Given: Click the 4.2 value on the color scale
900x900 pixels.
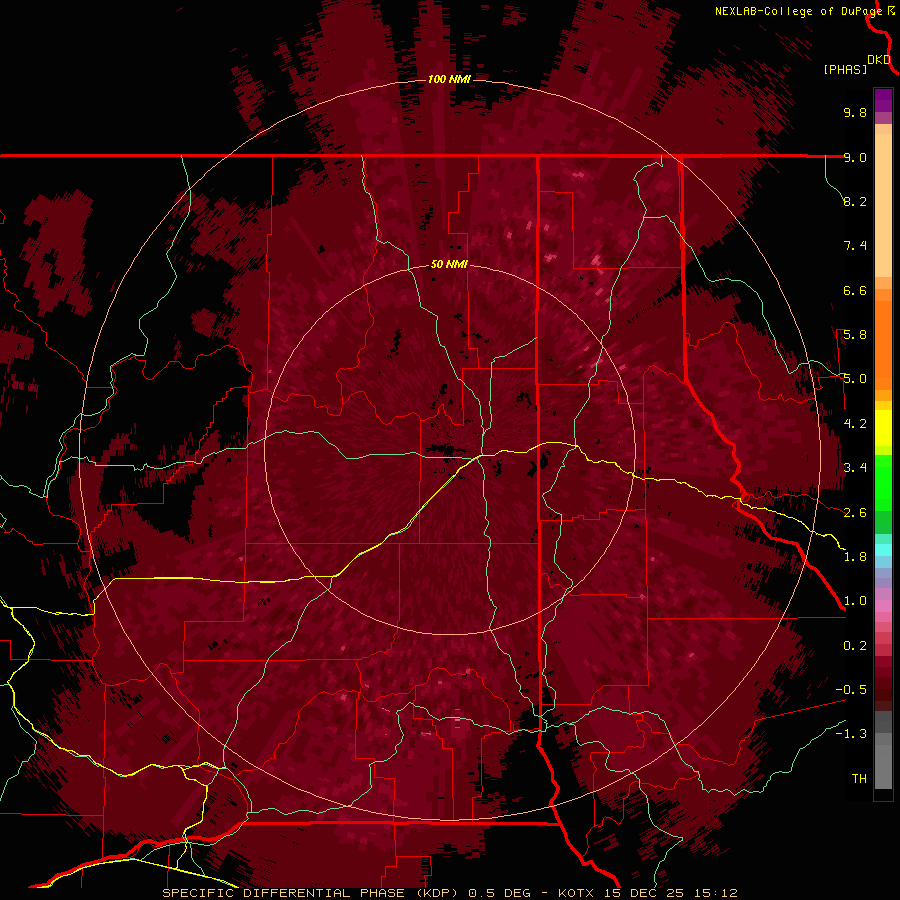Looking at the screenshot, I should click(855, 424).
